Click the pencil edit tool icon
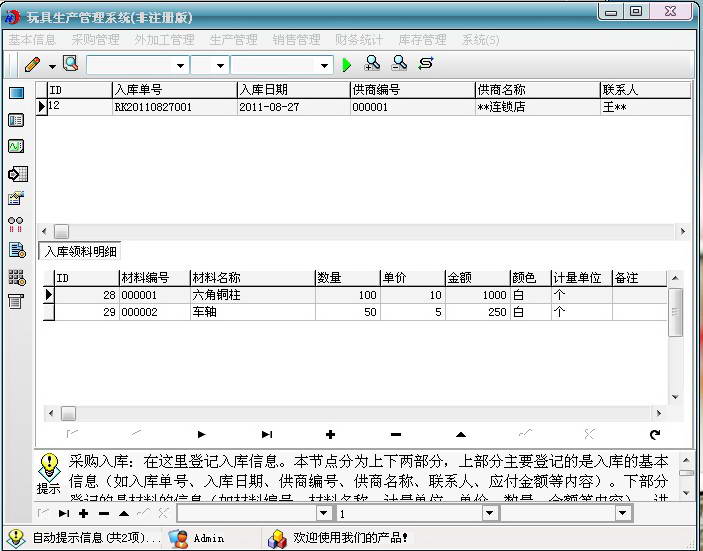The width and height of the screenshot is (703, 551). 32,64
